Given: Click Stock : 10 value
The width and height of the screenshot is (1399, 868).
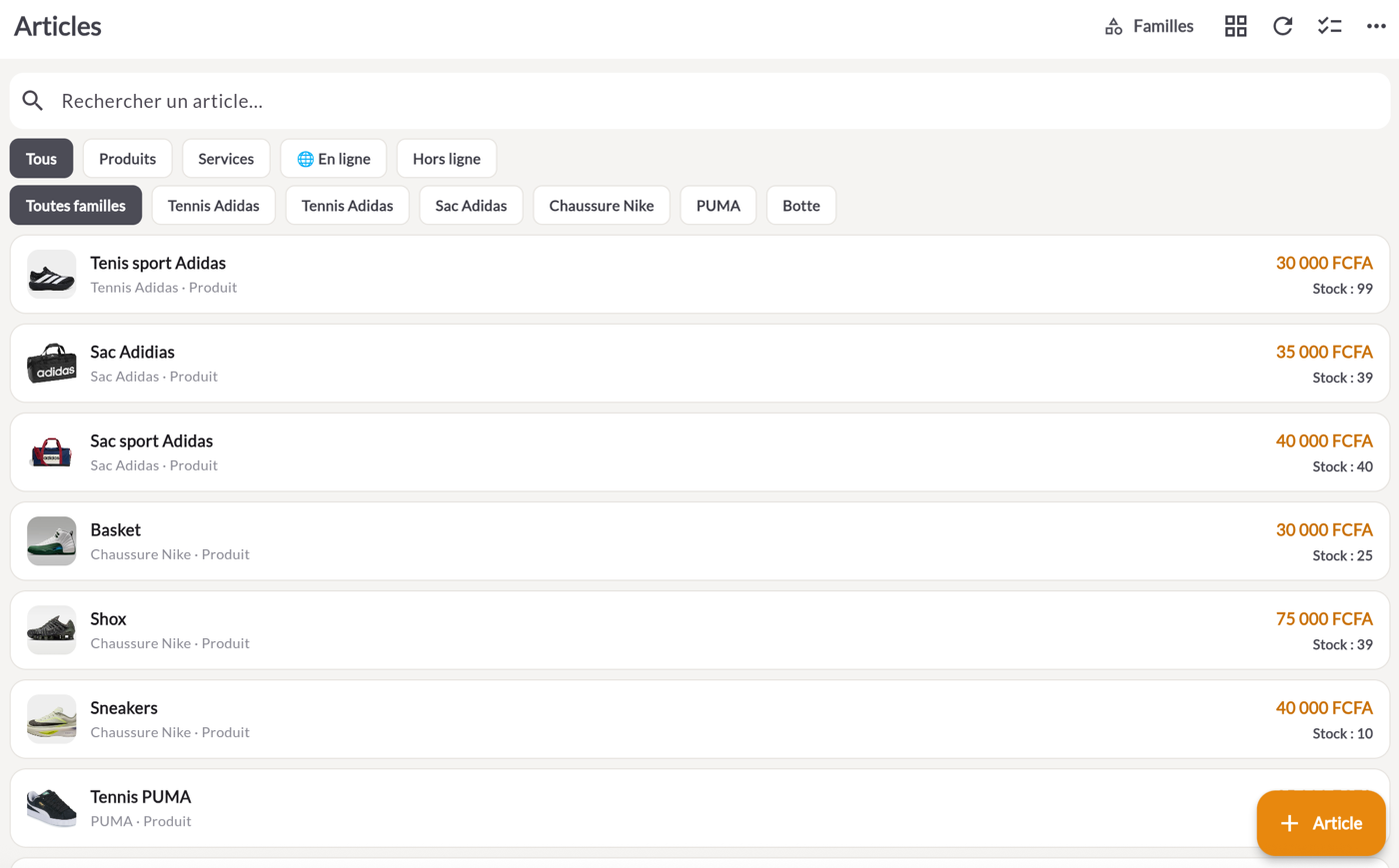Looking at the screenshot, I should [x=1342, y=733].
